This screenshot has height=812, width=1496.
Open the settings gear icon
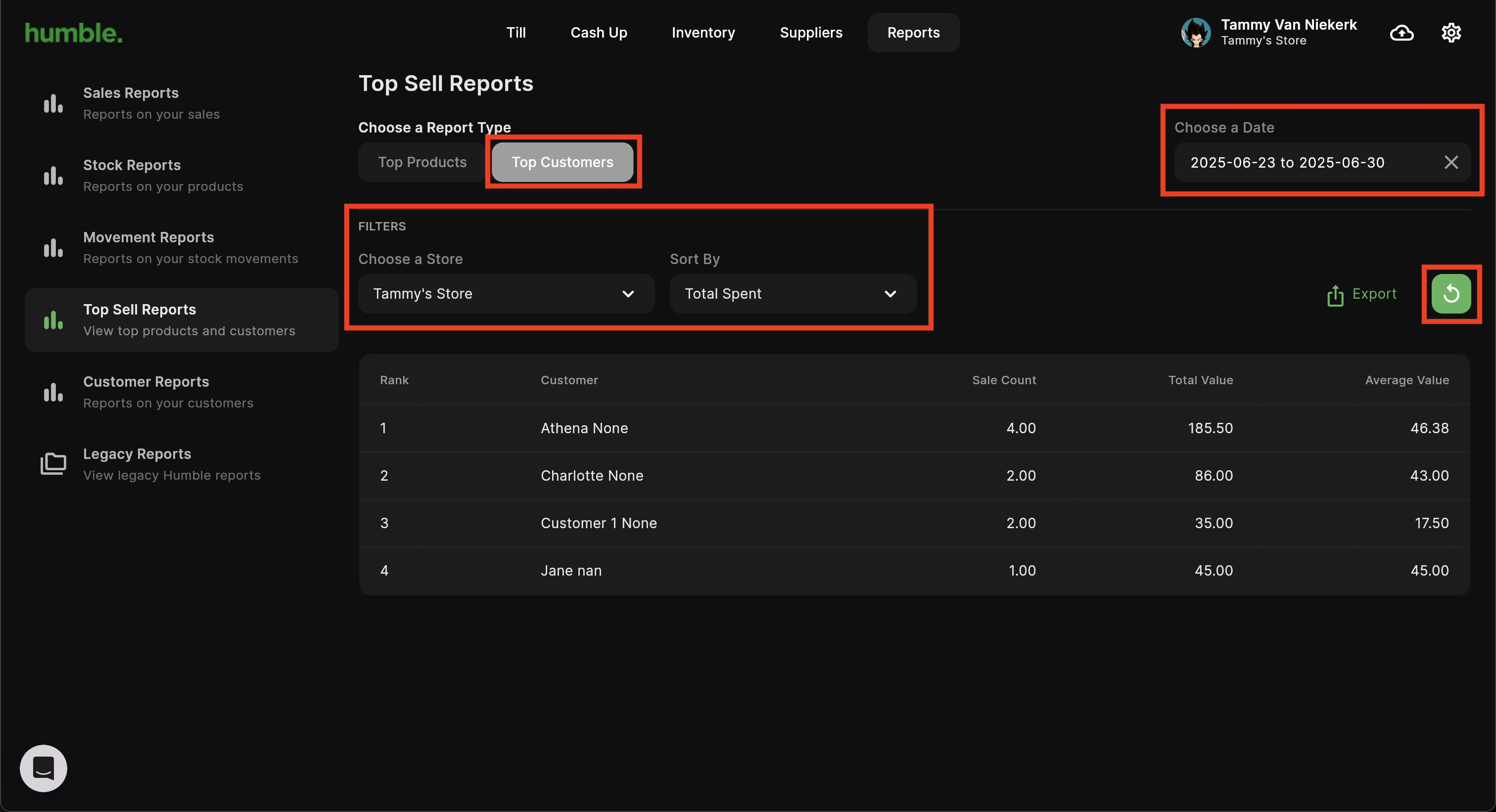tap(1450, 33)
